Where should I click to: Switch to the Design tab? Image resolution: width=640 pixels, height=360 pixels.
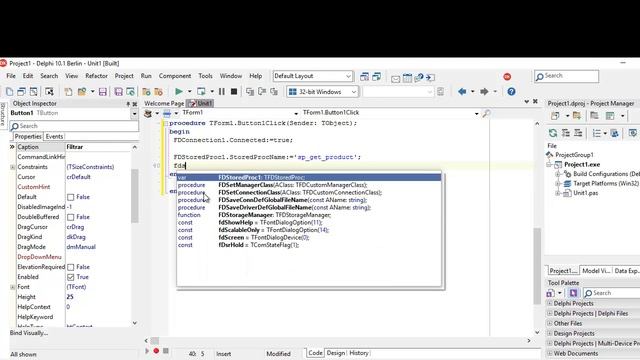tap(336, 353)
